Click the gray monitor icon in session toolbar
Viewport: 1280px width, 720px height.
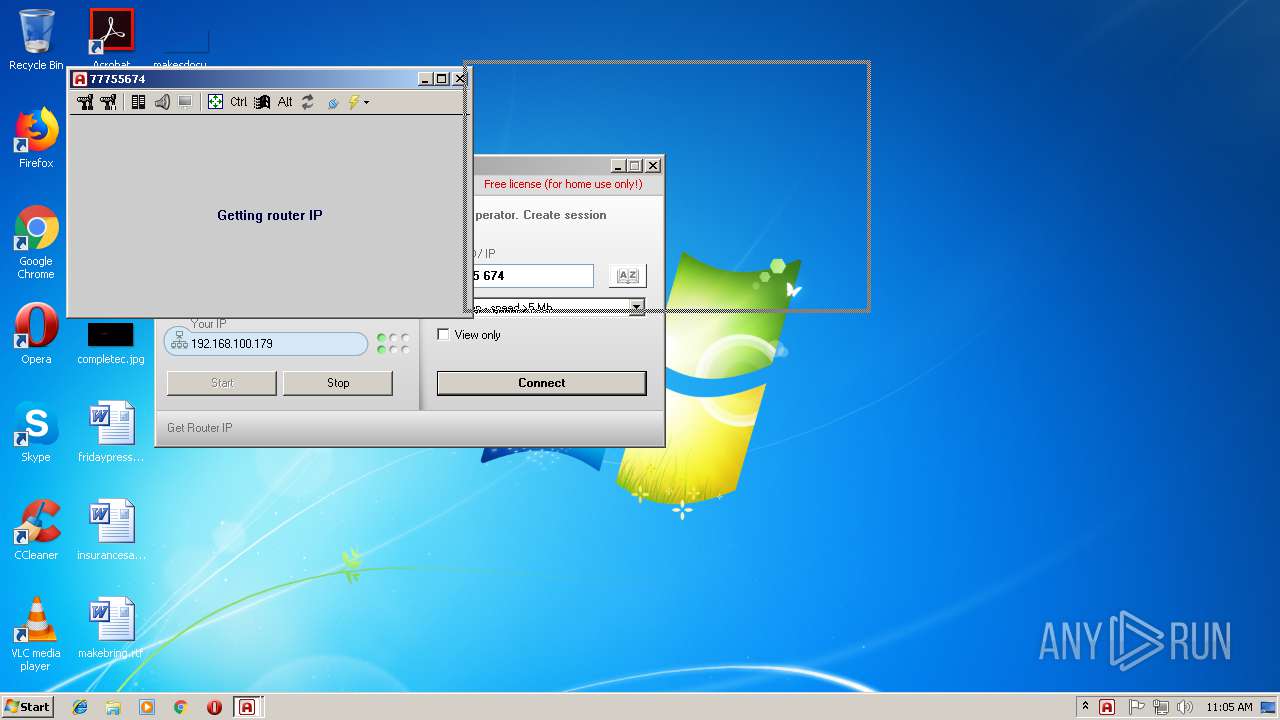(x=185, y=102)
